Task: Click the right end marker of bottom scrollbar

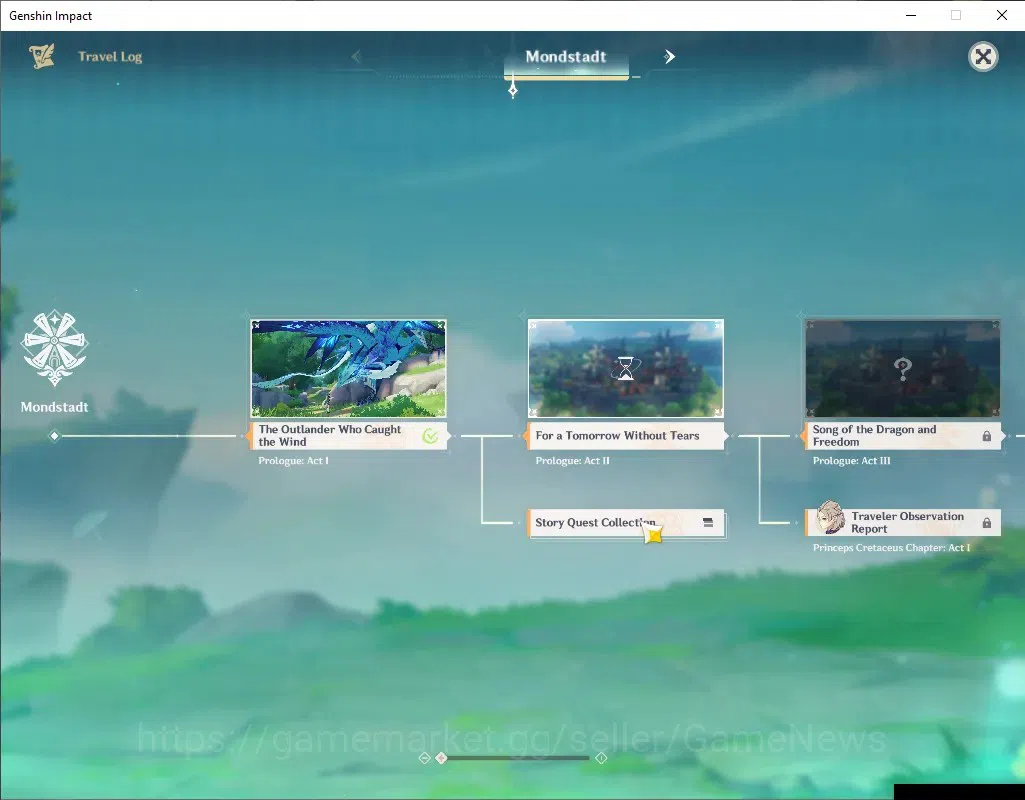Action: pos(601,758)
